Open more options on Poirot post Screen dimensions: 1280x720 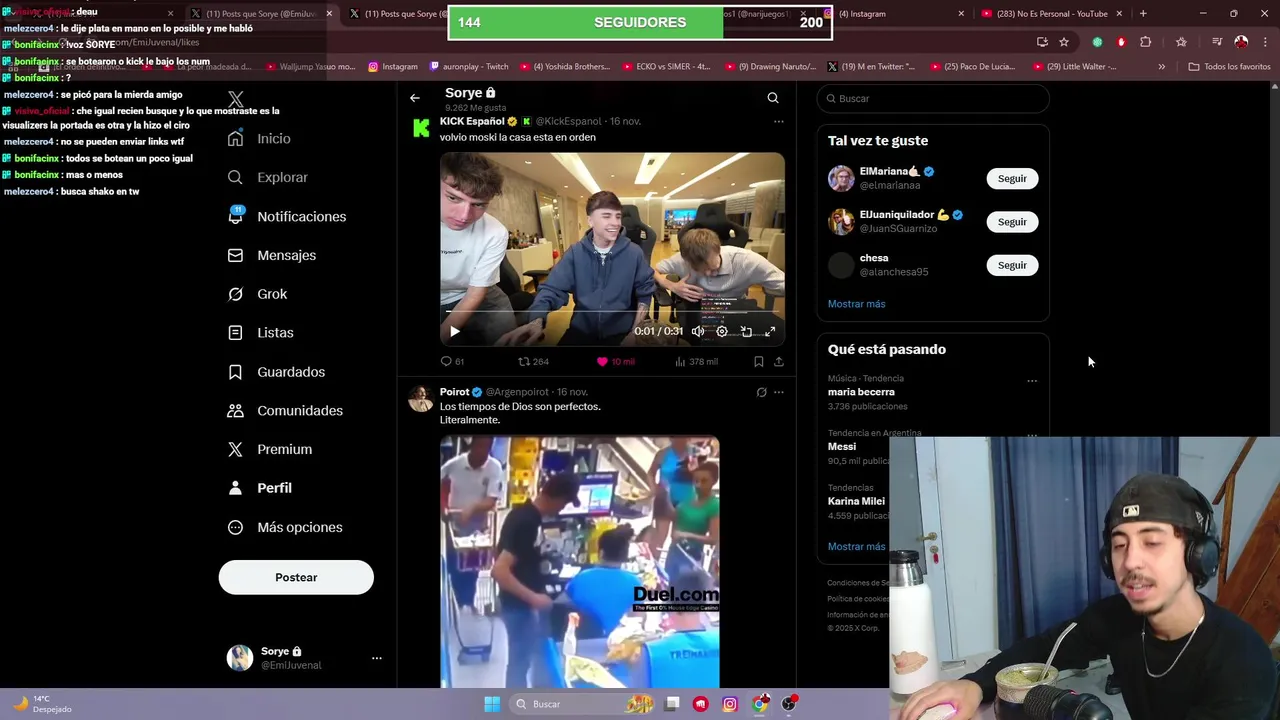[x=778, y=392]
